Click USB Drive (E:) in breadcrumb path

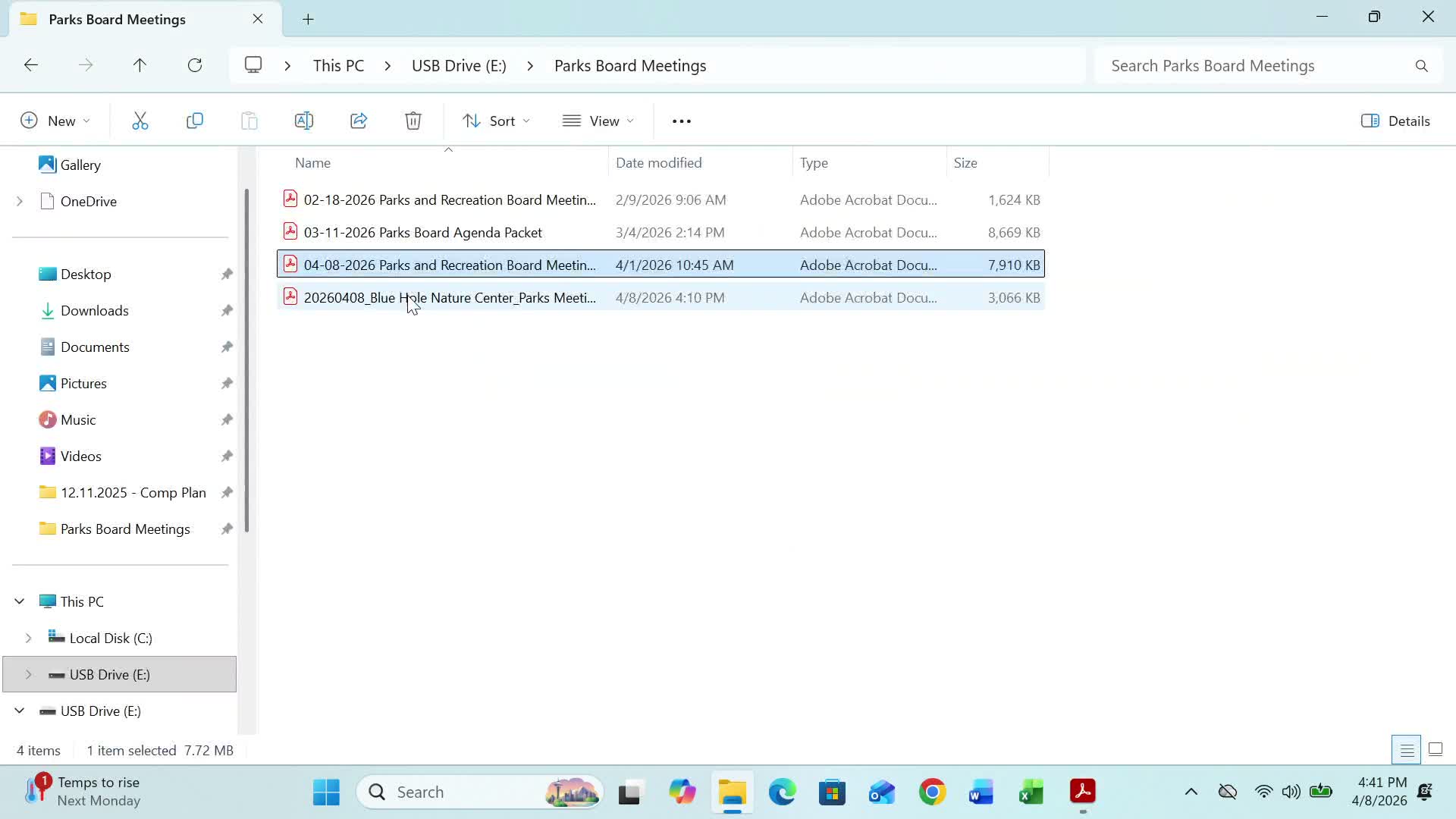[459, 66]
